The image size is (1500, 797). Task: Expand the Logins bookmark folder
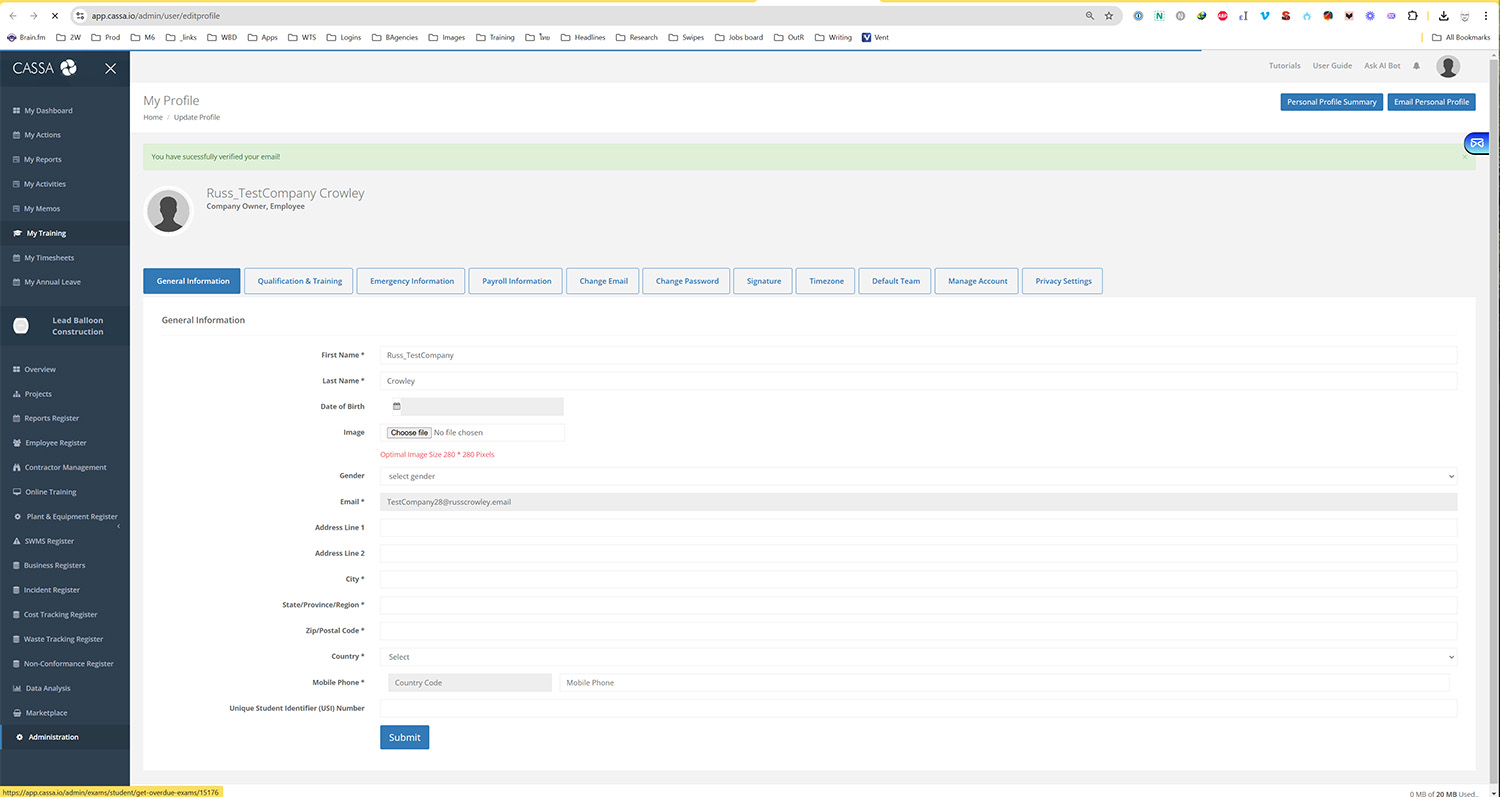tap(342, 37)
